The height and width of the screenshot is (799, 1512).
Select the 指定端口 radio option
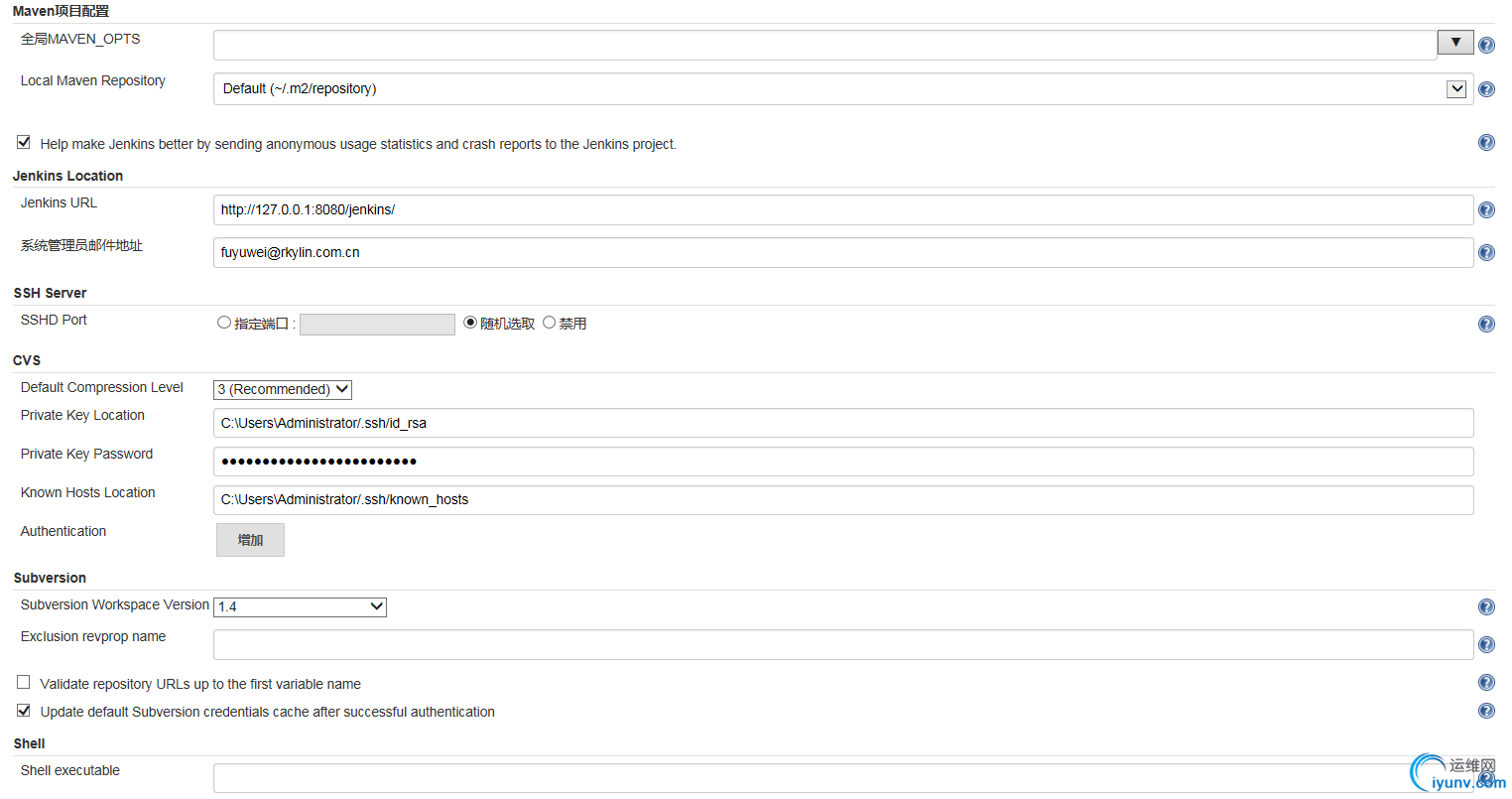pyautogui.click(x=224, y=323)
